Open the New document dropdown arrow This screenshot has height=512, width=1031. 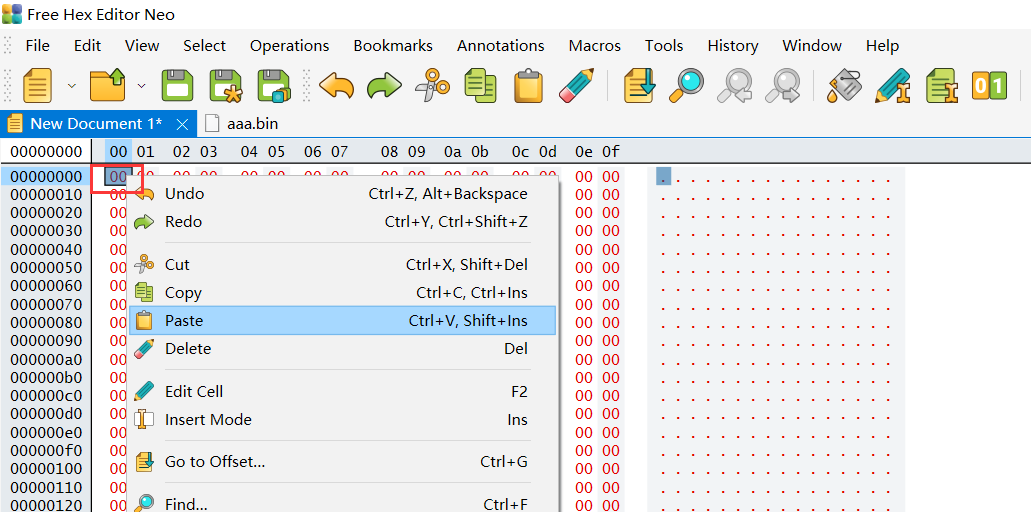[72, 86]
